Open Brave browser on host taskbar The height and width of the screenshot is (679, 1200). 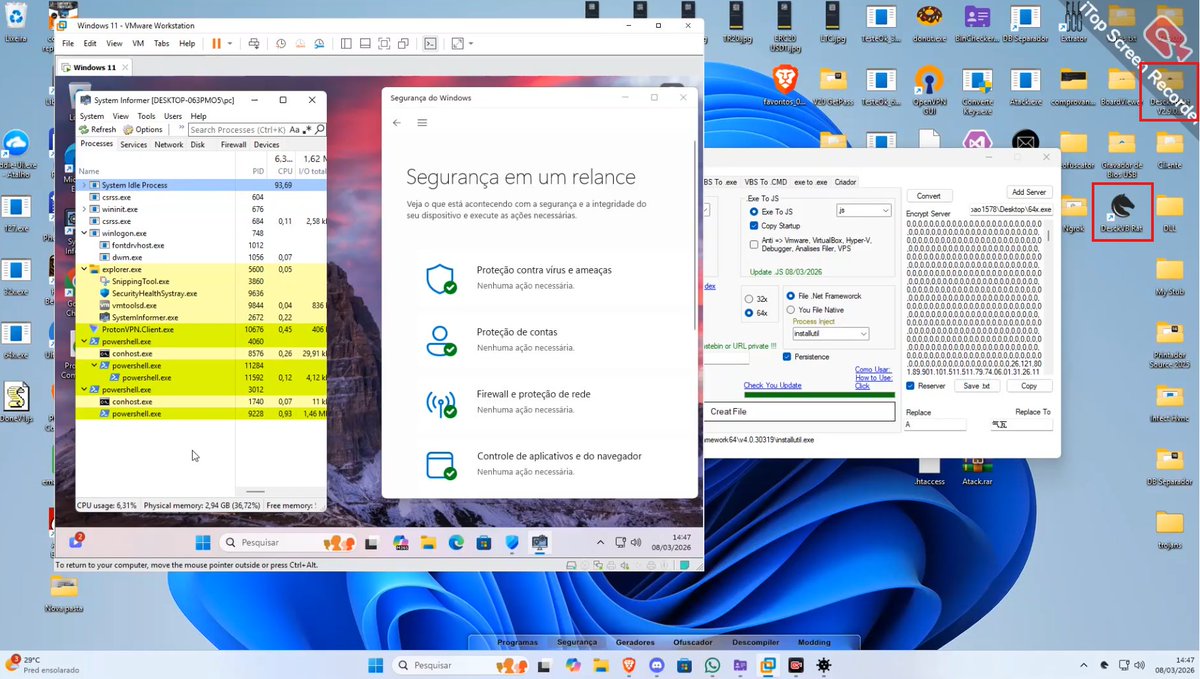click(x=629, y=665)
